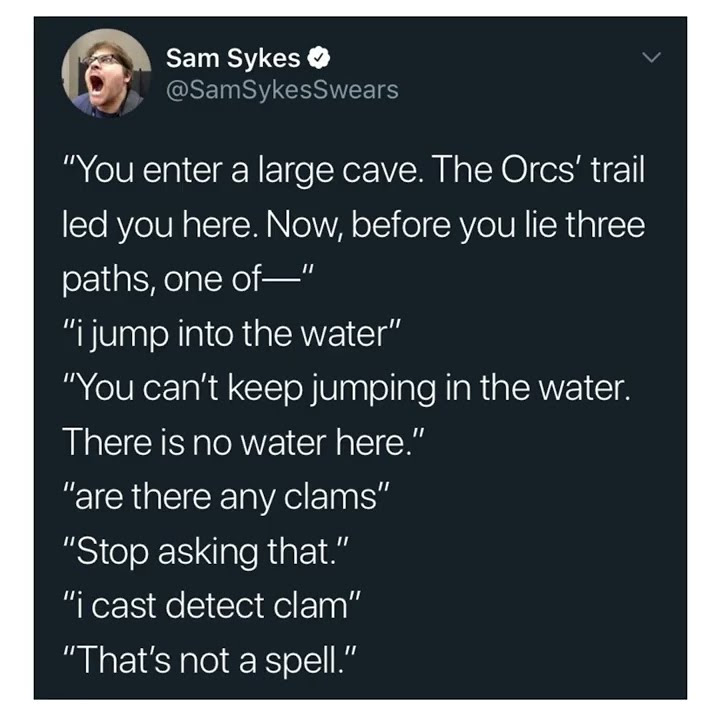Image resolution: width=720 pixels, height=720 pixels.
Task: Click the line "are there any clams"
Action: [227, 497]
